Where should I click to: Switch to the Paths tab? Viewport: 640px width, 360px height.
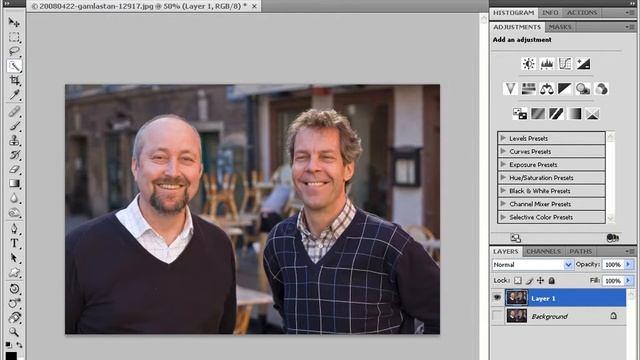coord(580,251)
